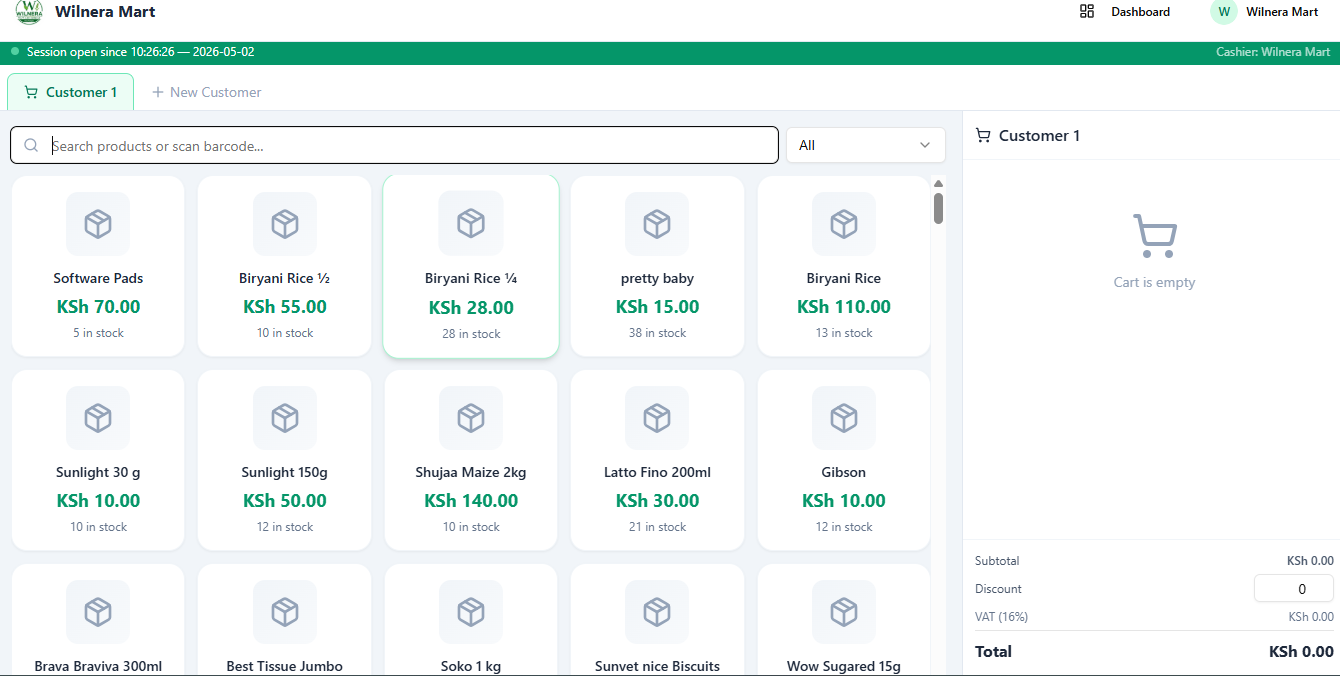Click the Wow Sugared 15g name
This screenshot has width=1340, height=676.
pyautogui.click(x=844, y=666)
